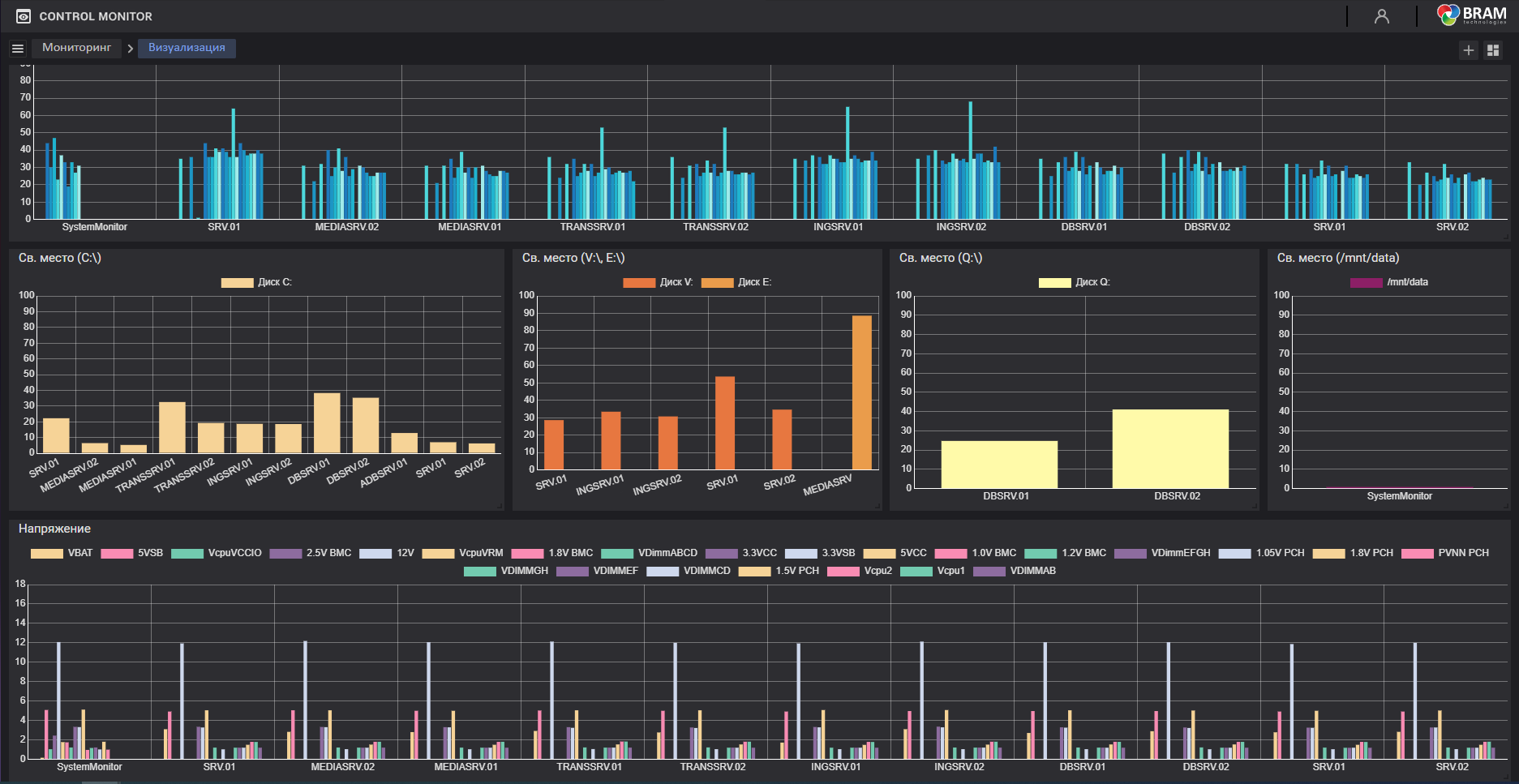Screen dimensions: 1519x784
Task: Open the dashboard grid layout icon
Action: click(x=1493, y=50)
